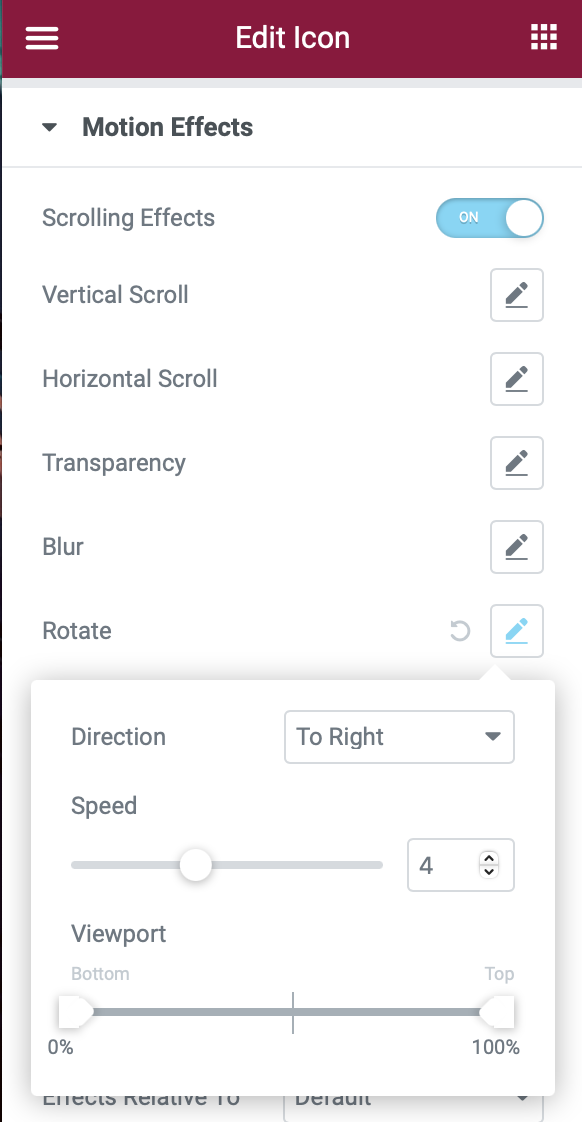
Task: Edit Transparency effect settings
Action: [517, 463]
